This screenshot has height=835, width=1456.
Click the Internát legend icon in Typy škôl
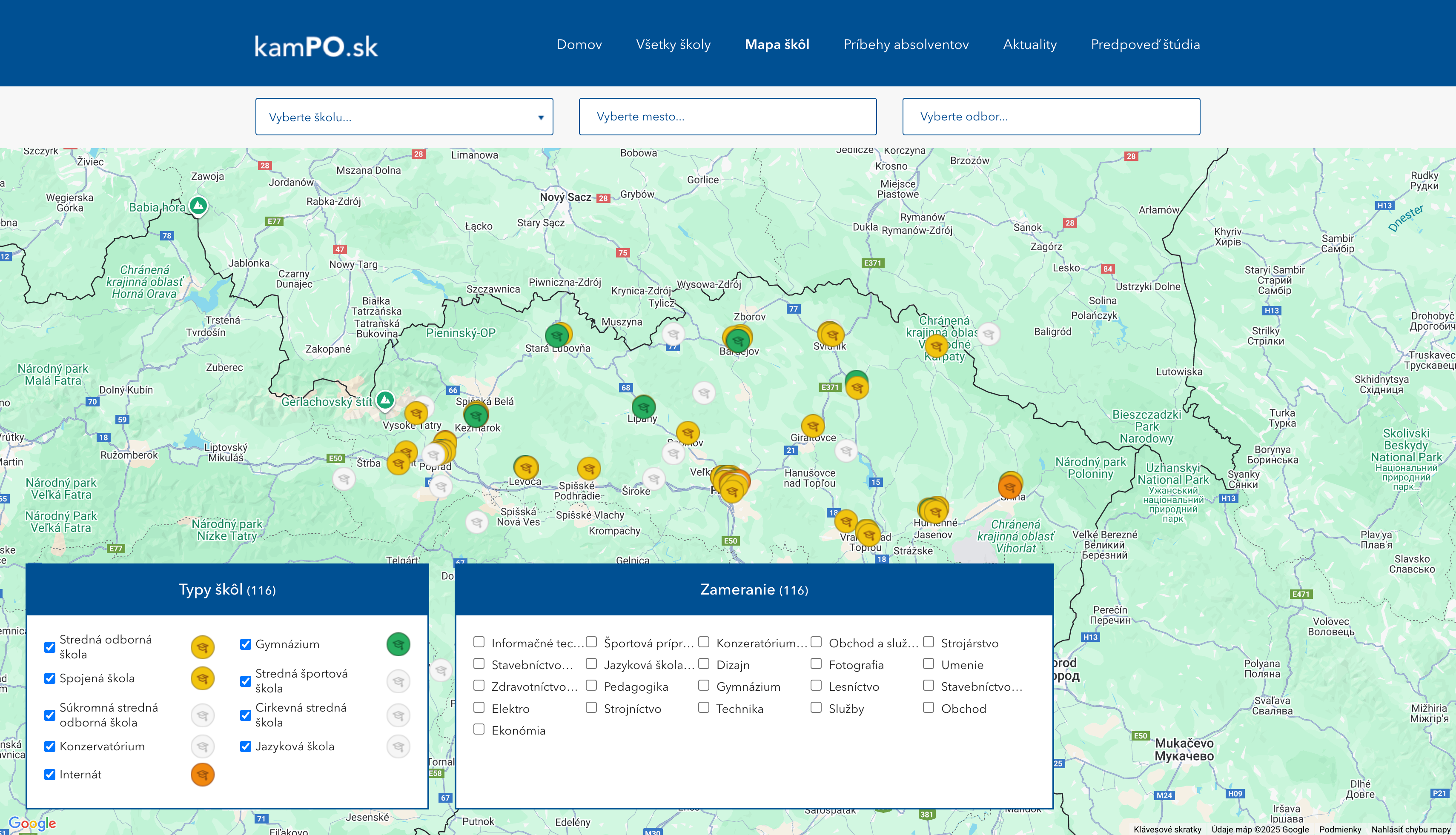(202, 774)
